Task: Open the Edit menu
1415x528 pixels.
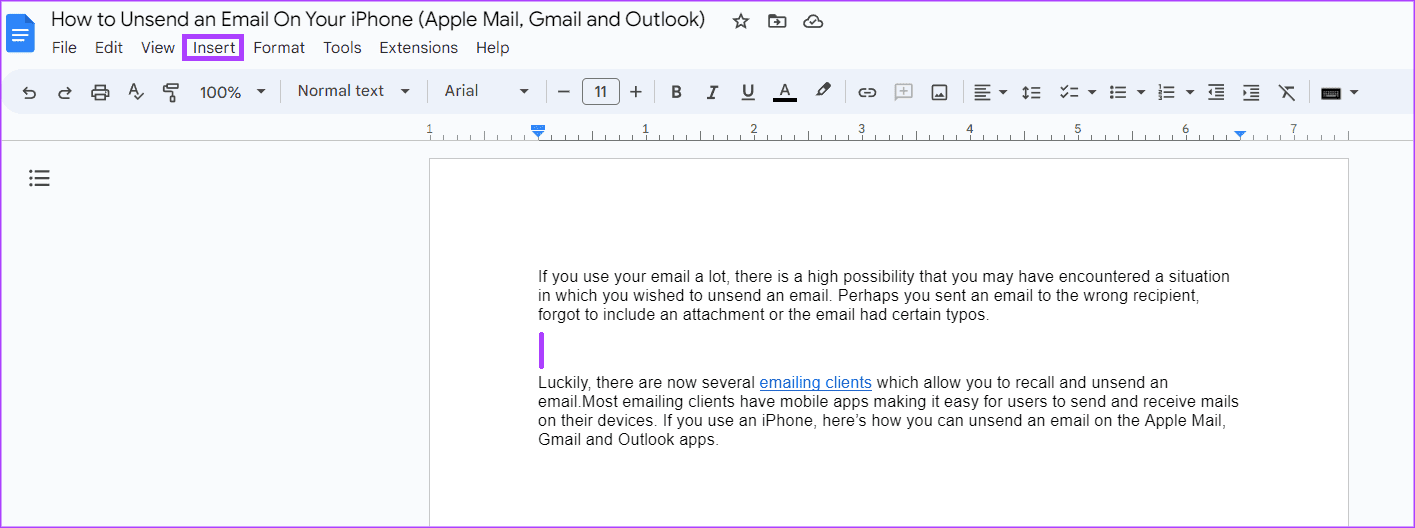Action: click(x=109, y=48)
